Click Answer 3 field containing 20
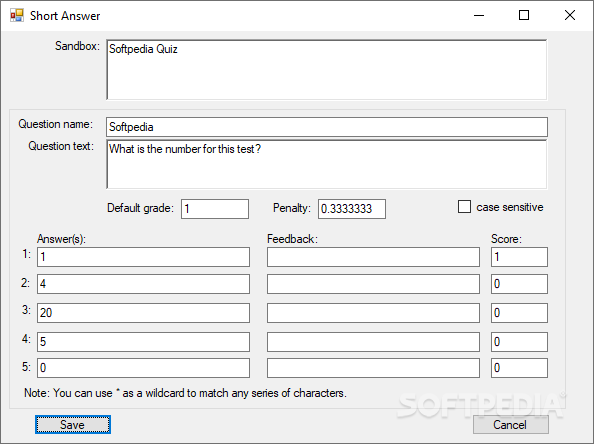The image size is (594, 444). click(x=143, y=313)
